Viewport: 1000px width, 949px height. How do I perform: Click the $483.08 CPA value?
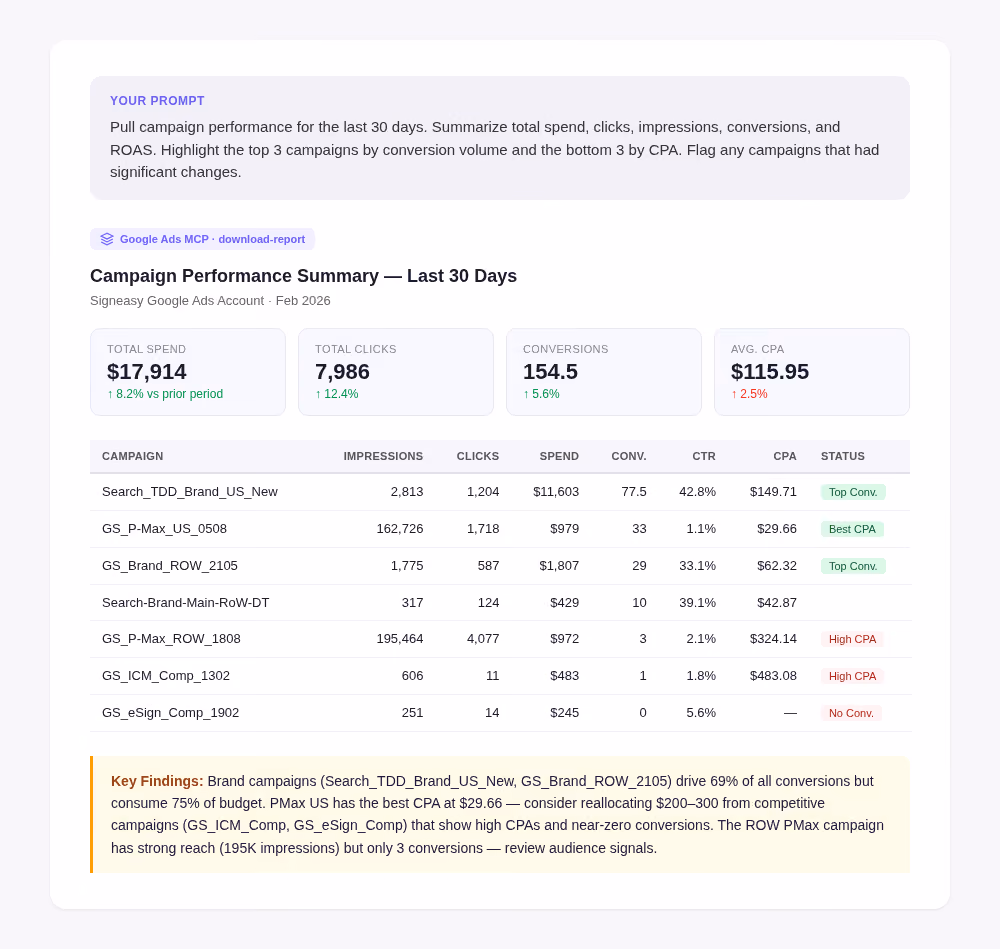pyautogui.click(x=773, y=676)
